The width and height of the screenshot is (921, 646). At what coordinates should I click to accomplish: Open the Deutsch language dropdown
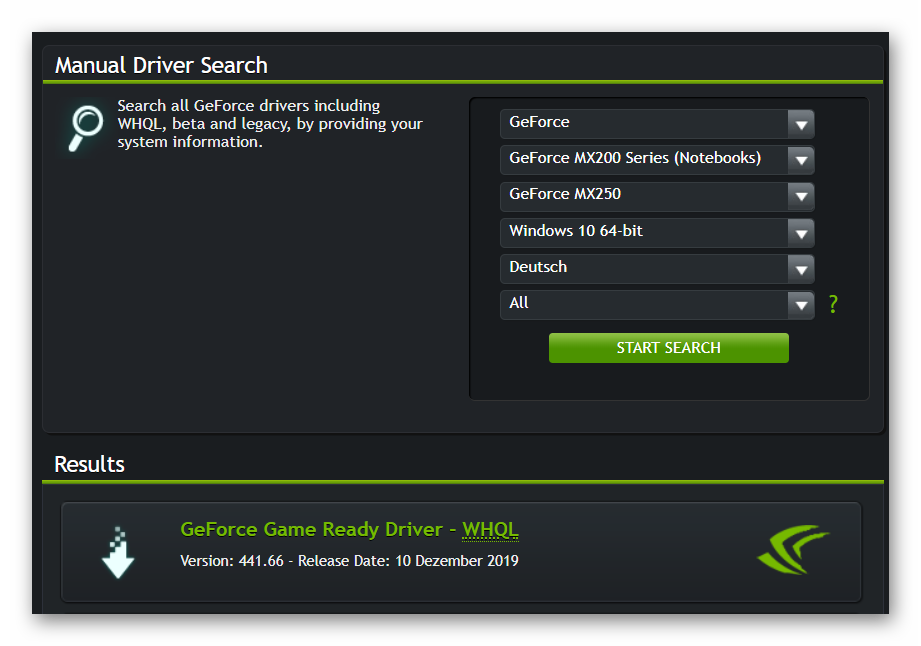pyautogui.click(x=657, y=269)
